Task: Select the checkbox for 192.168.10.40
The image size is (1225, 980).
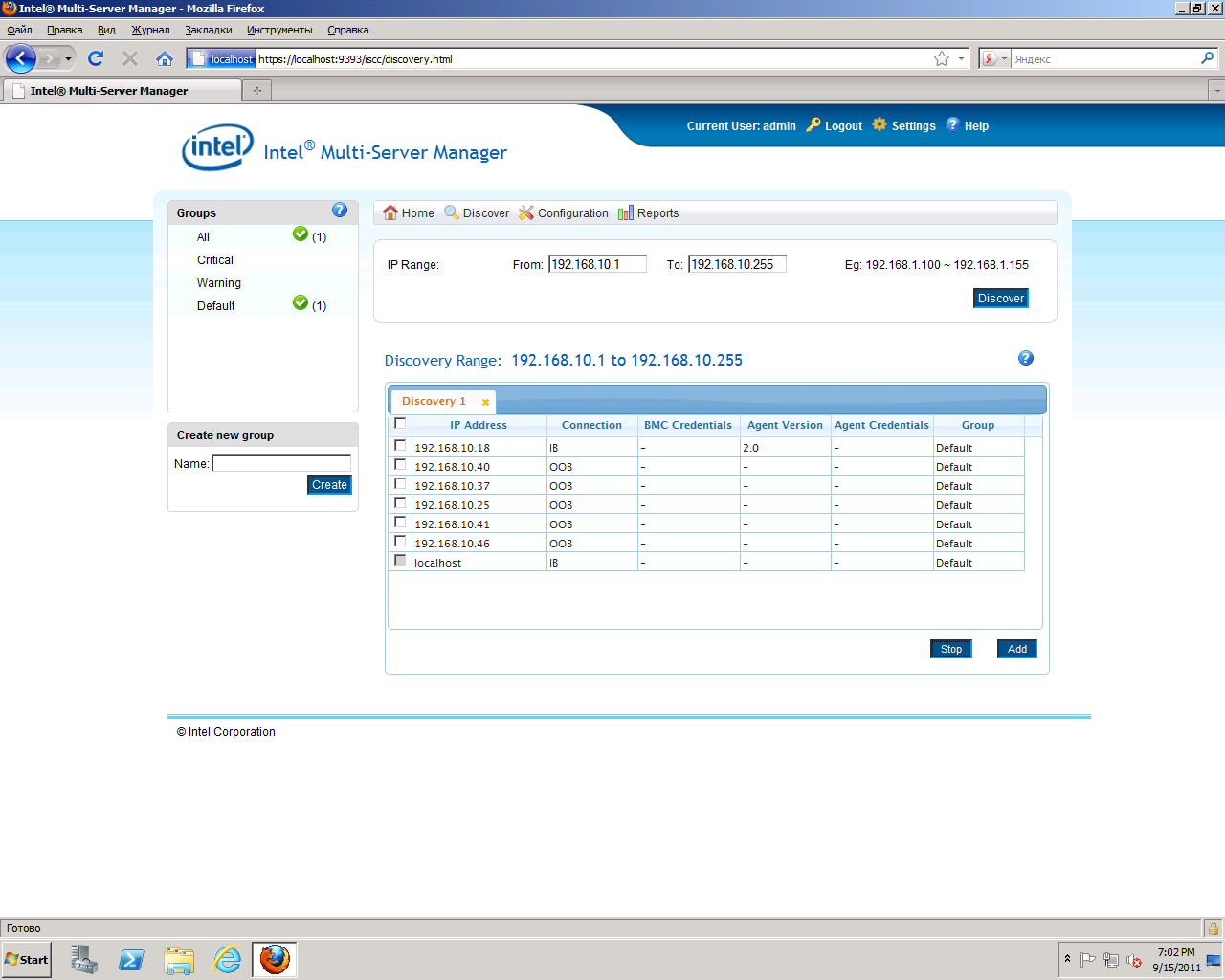Action: [x=400, y=465]
